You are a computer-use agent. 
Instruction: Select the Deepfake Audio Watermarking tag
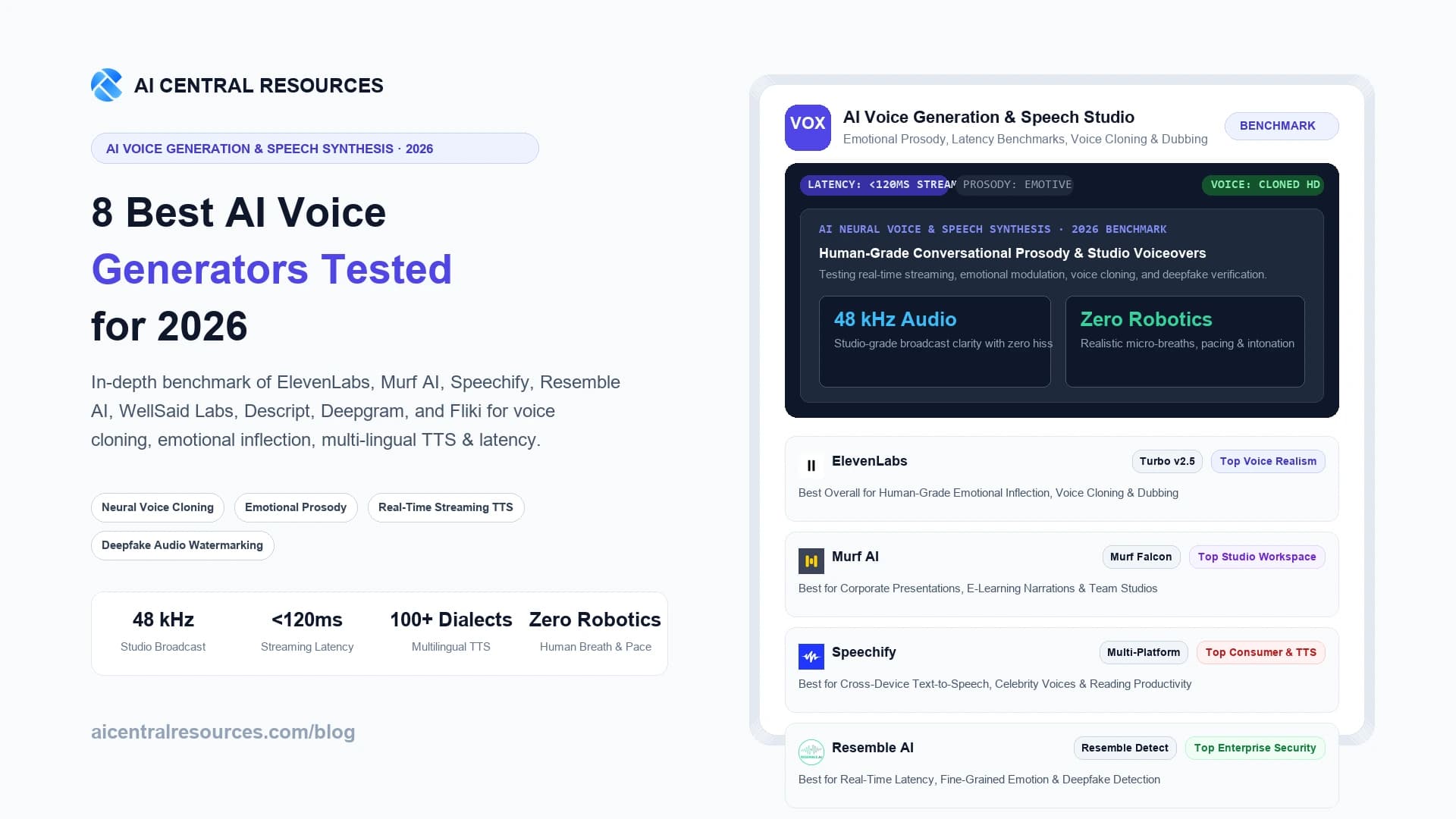183,545
